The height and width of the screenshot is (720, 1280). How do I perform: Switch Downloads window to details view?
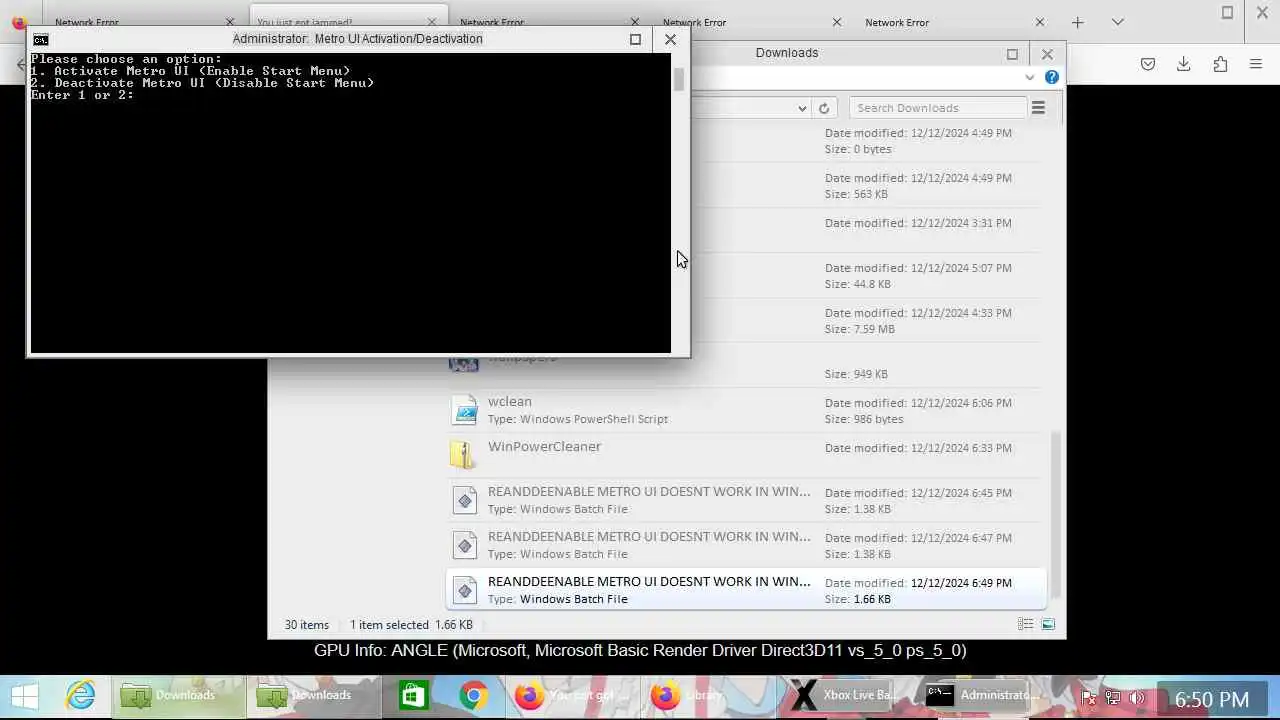pos(1025,624)
